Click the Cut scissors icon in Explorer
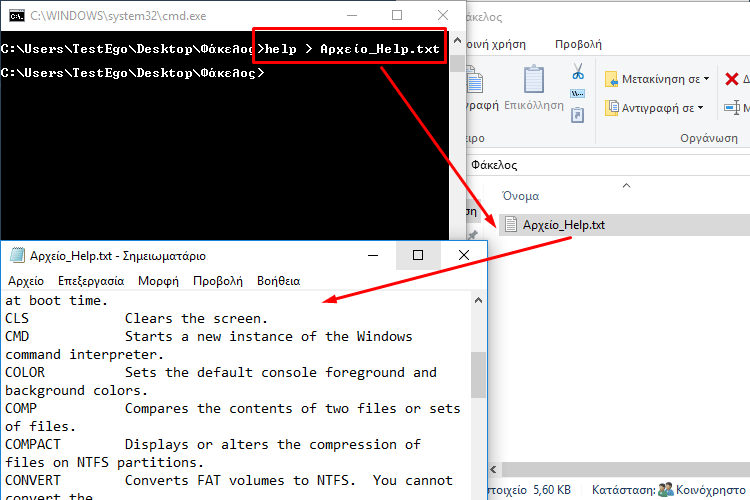 (x=578, y=71)
